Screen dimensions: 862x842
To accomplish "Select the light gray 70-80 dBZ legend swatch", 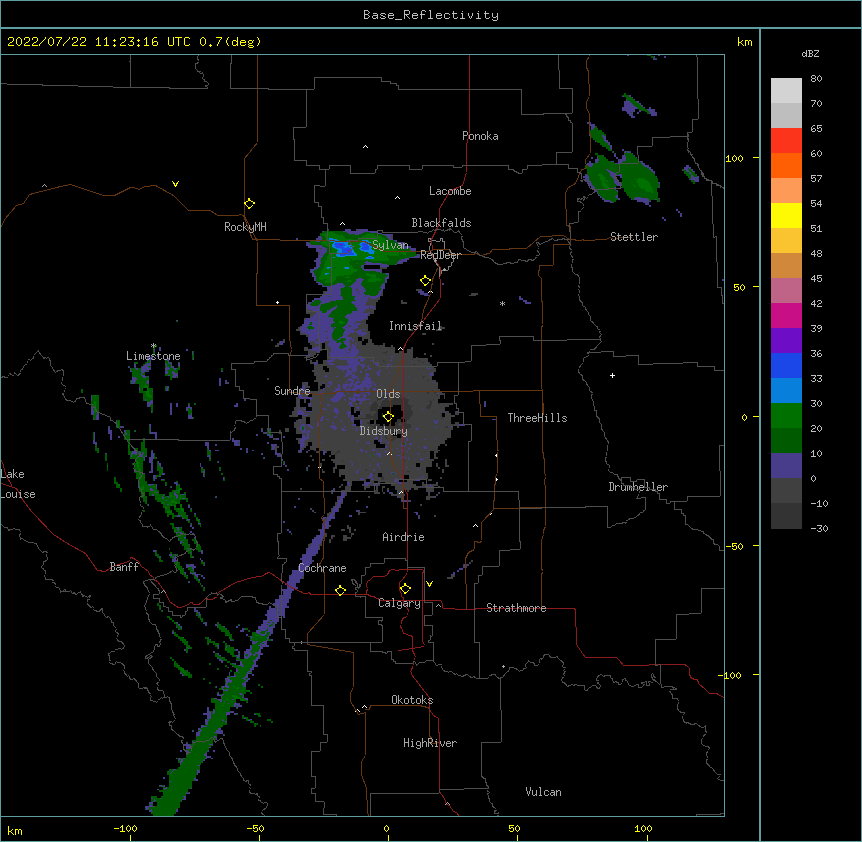I will click(786, 91).
